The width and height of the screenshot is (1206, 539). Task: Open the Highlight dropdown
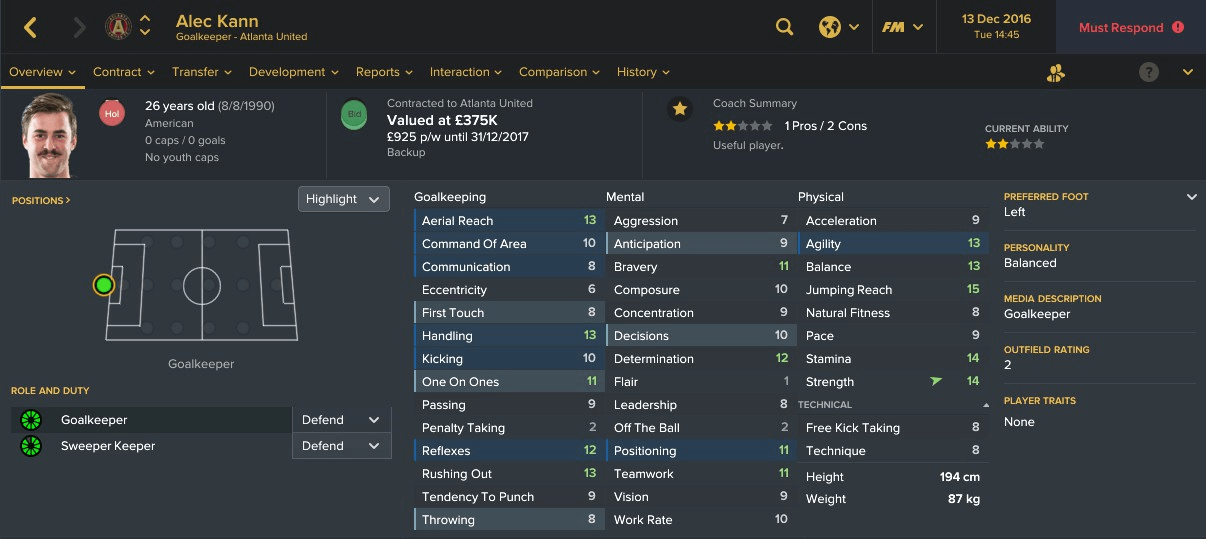(344, 199)
